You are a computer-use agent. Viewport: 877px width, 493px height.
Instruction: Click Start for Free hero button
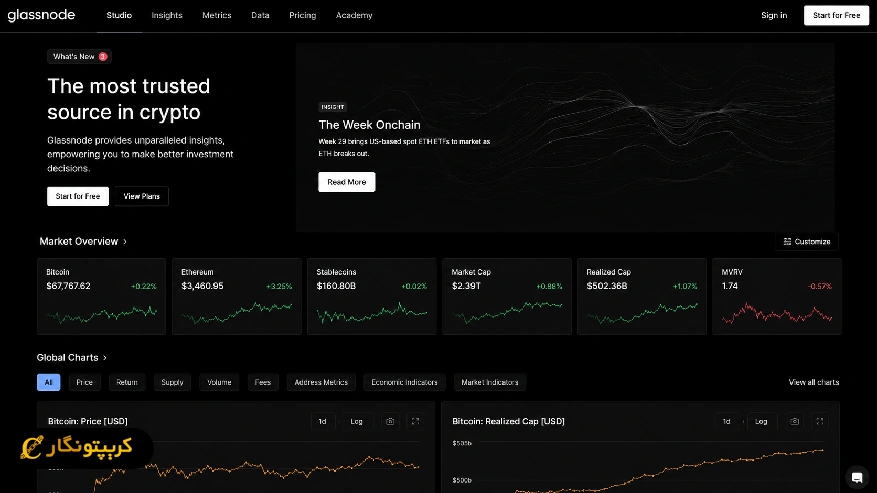[x=78, y=196]
